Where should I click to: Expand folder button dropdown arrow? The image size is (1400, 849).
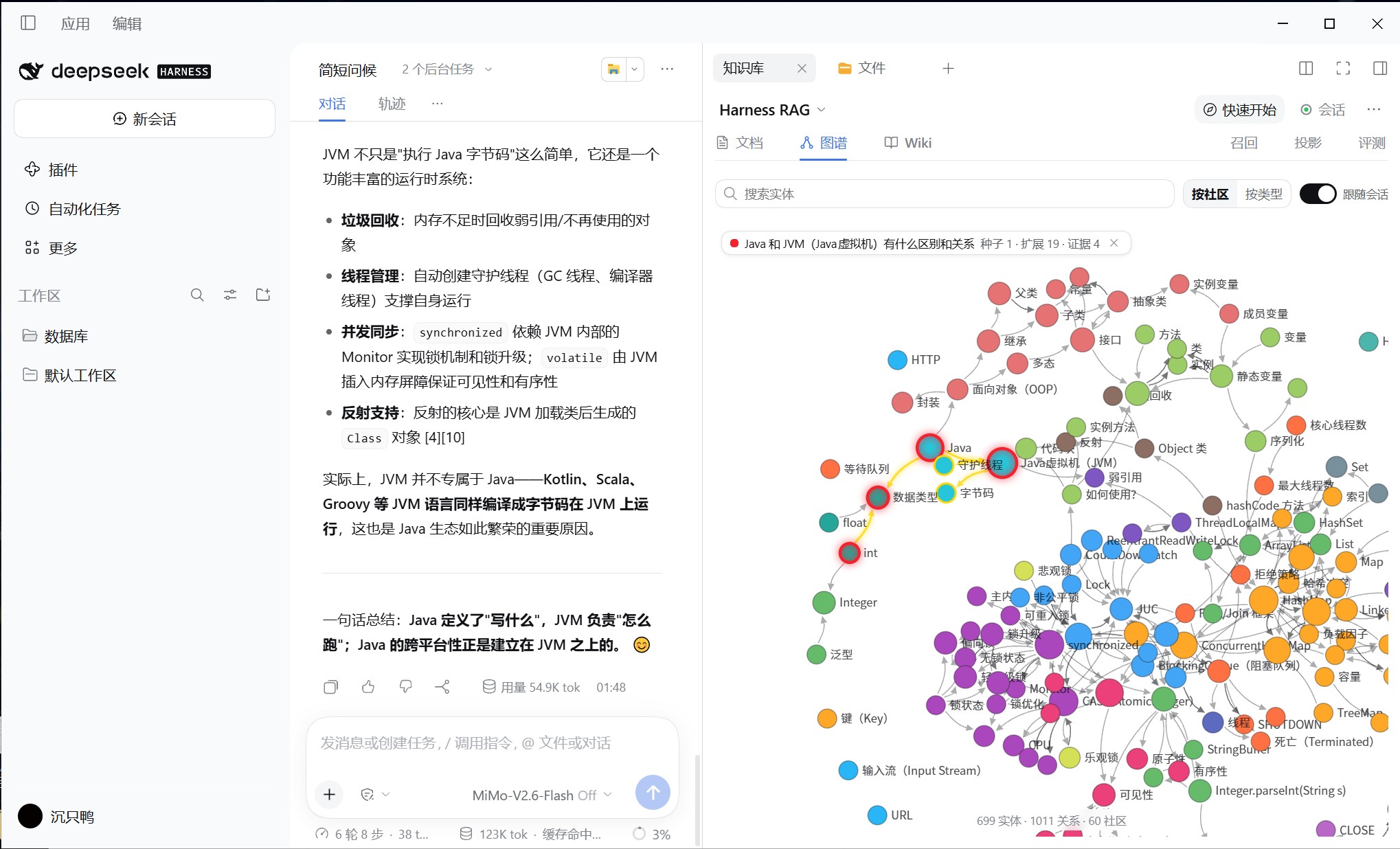[635, 69]
